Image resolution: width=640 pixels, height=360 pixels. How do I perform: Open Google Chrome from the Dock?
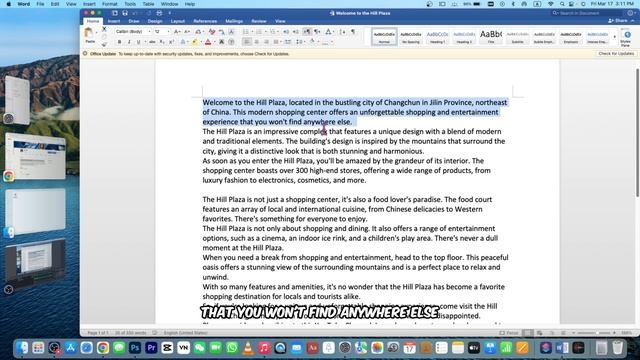click(x=103, y=348)
